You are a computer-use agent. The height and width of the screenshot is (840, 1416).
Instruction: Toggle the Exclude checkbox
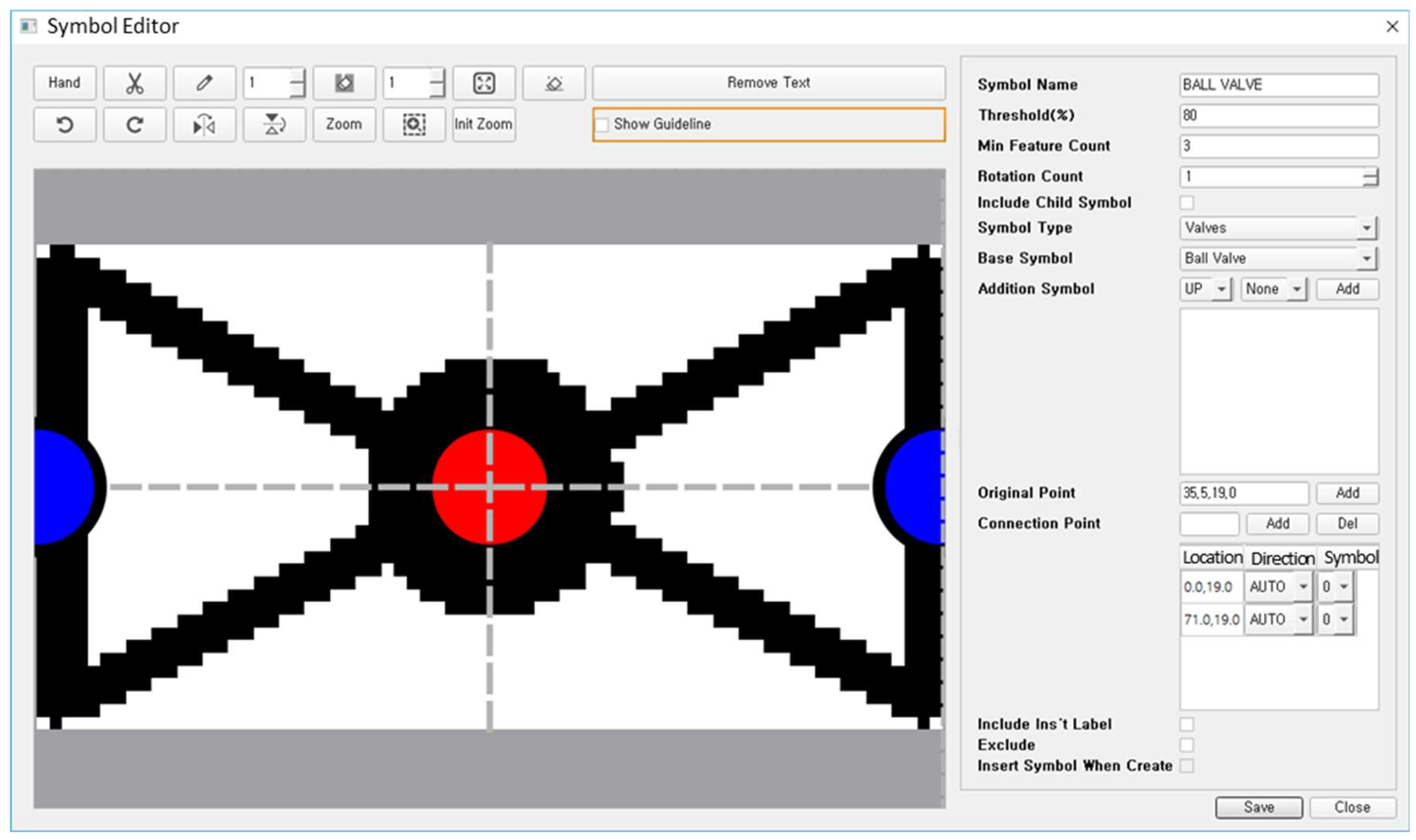click(1186, 745)
